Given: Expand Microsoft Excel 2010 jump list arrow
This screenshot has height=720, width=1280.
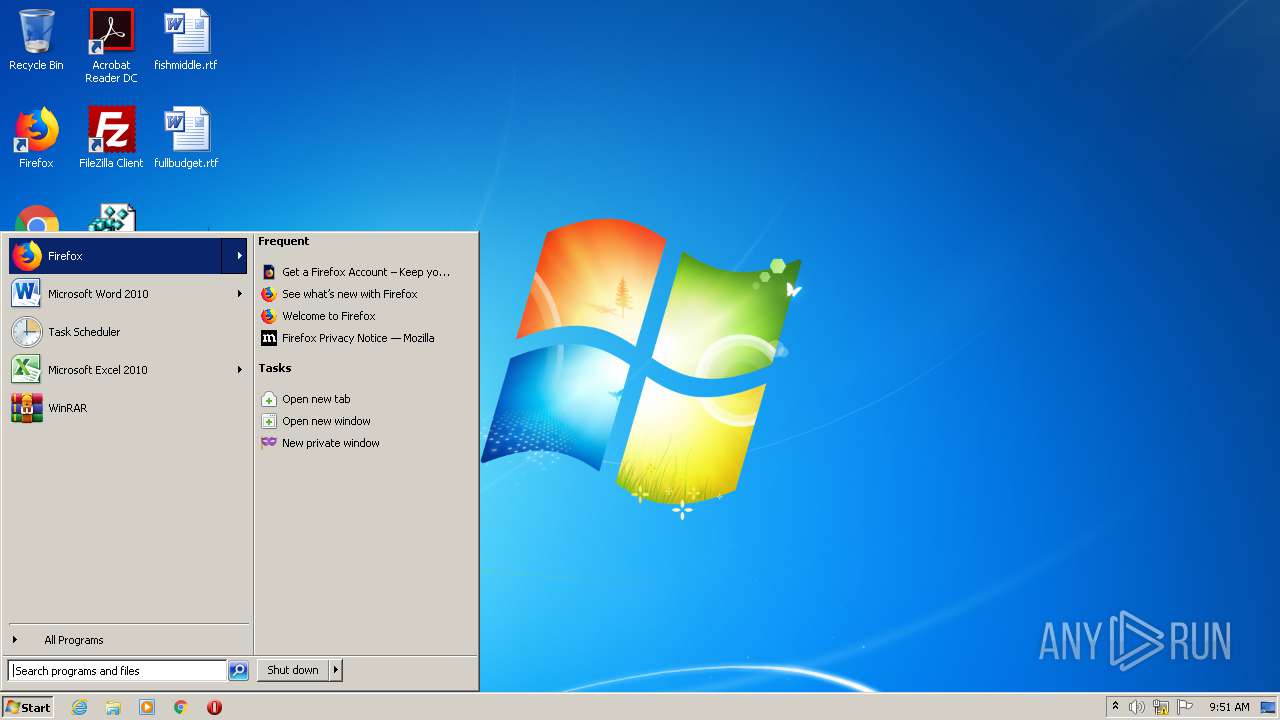Looking at the screenshot, I should click(239, 370).
